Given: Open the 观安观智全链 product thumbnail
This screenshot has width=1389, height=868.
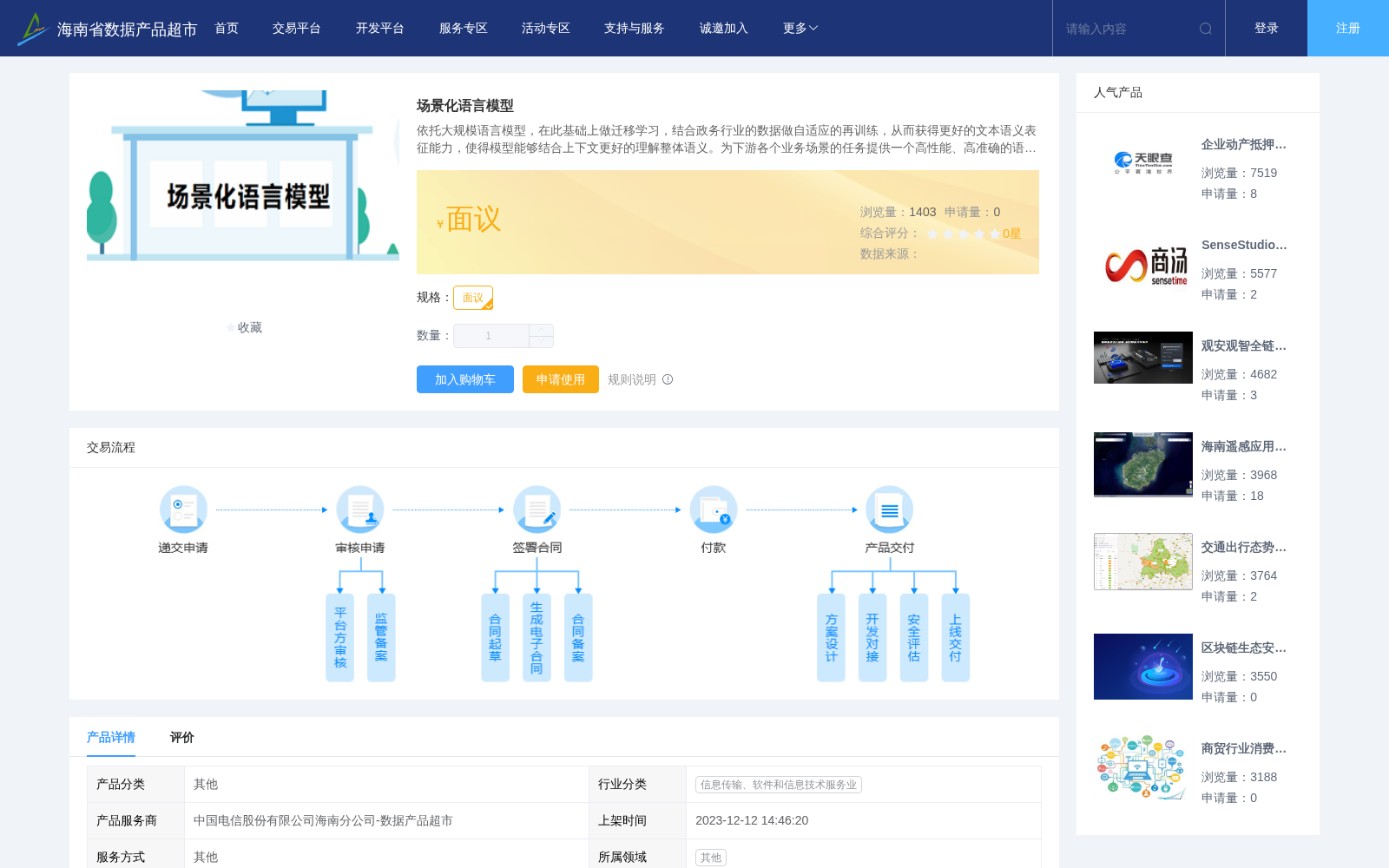Looking at the screenshot, I should tap(1143, 358).
